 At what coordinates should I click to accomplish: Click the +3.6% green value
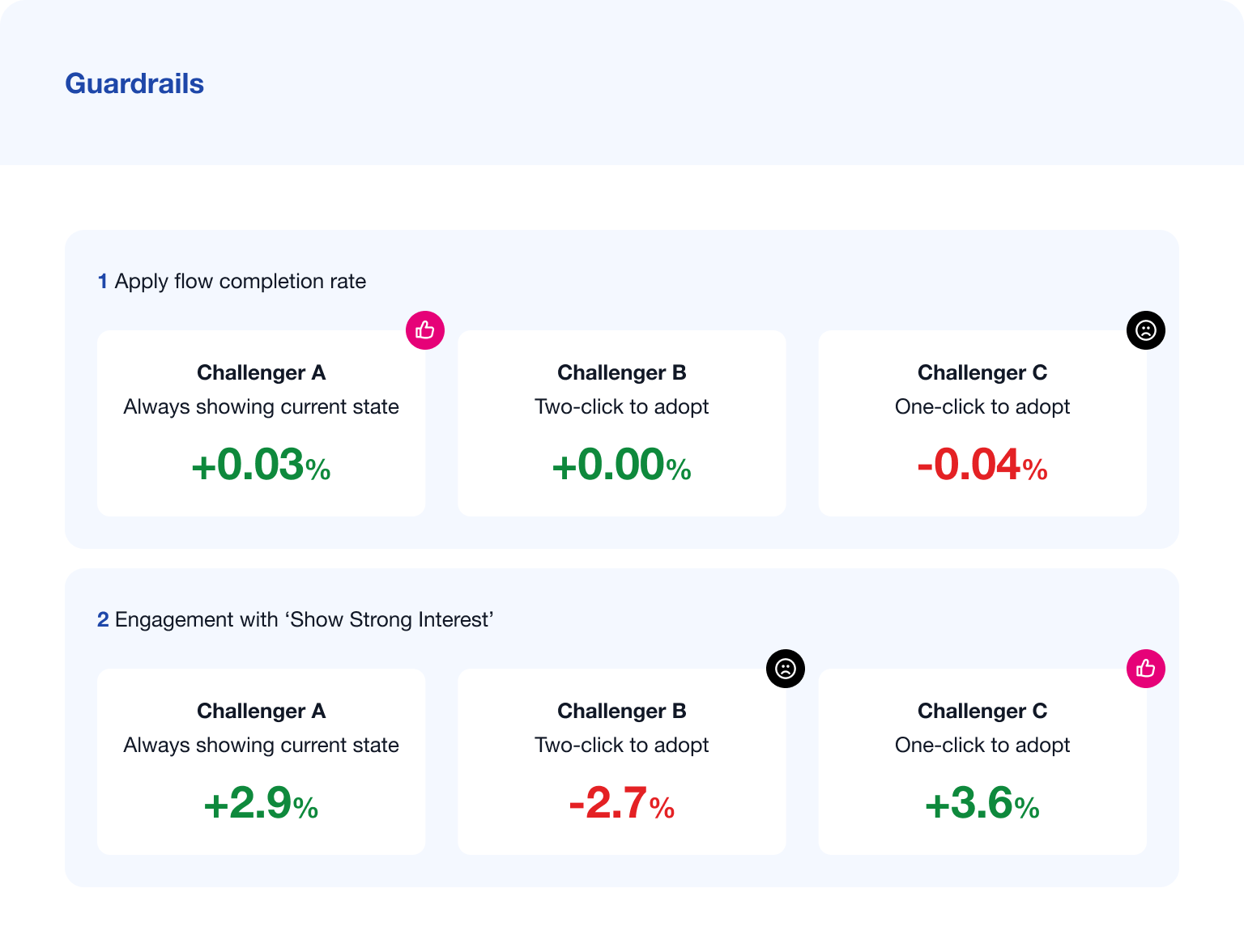click(x=982, y=804)
